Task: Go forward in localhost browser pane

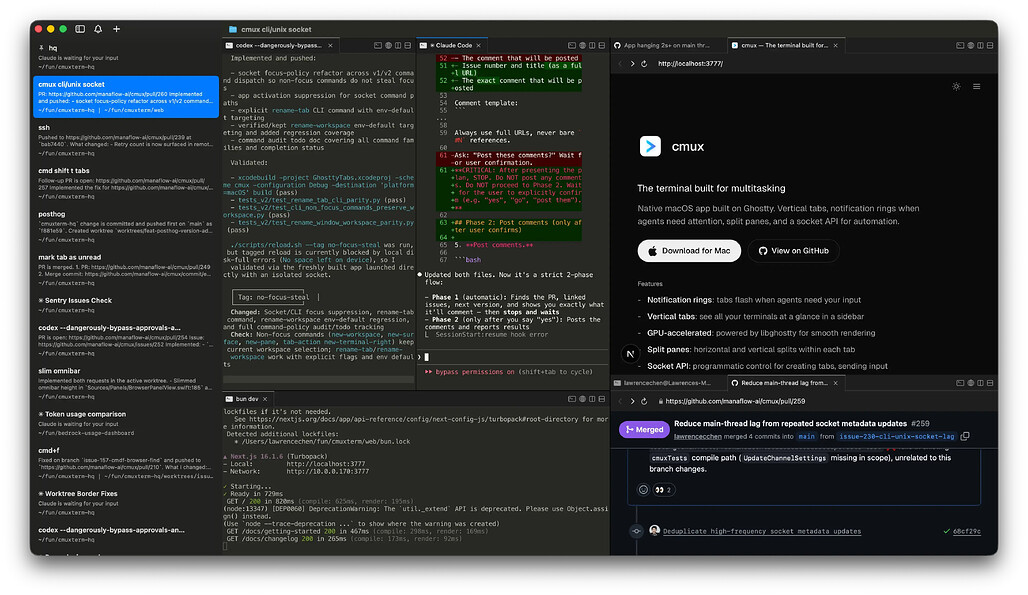Action: 632,64
